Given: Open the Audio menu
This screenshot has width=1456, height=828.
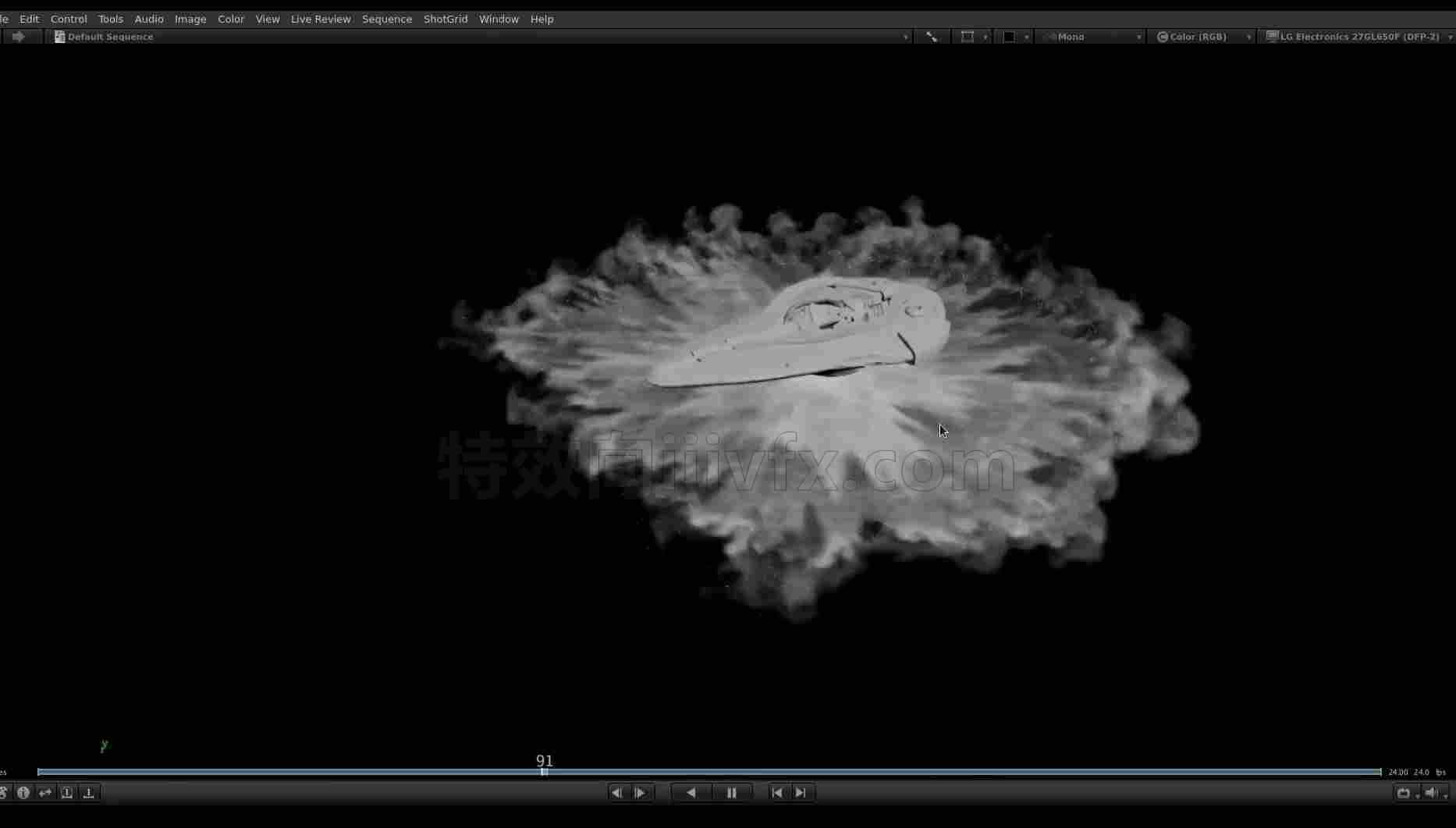Looking at the screenshot, I should [149, 19].
